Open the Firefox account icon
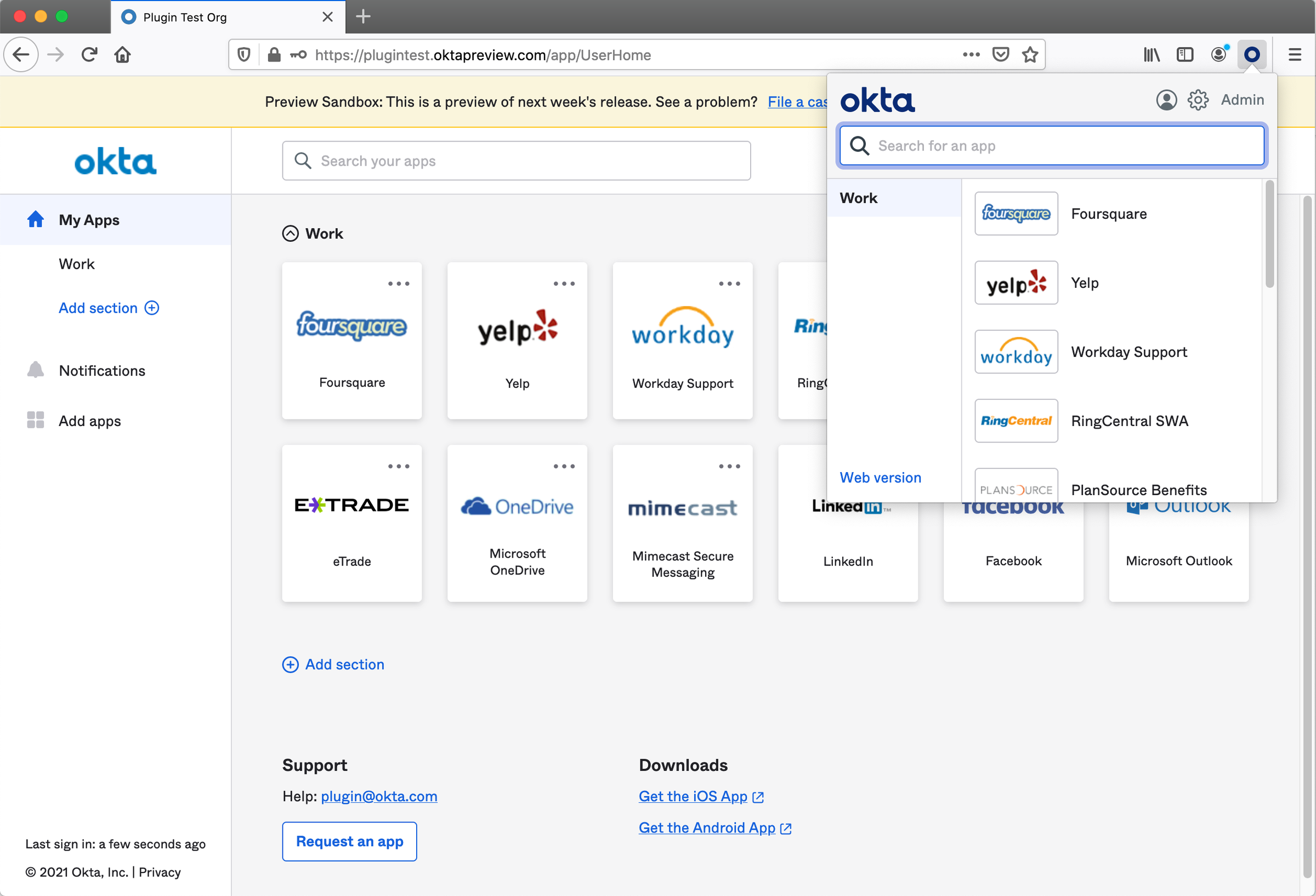 point(1218,54)
